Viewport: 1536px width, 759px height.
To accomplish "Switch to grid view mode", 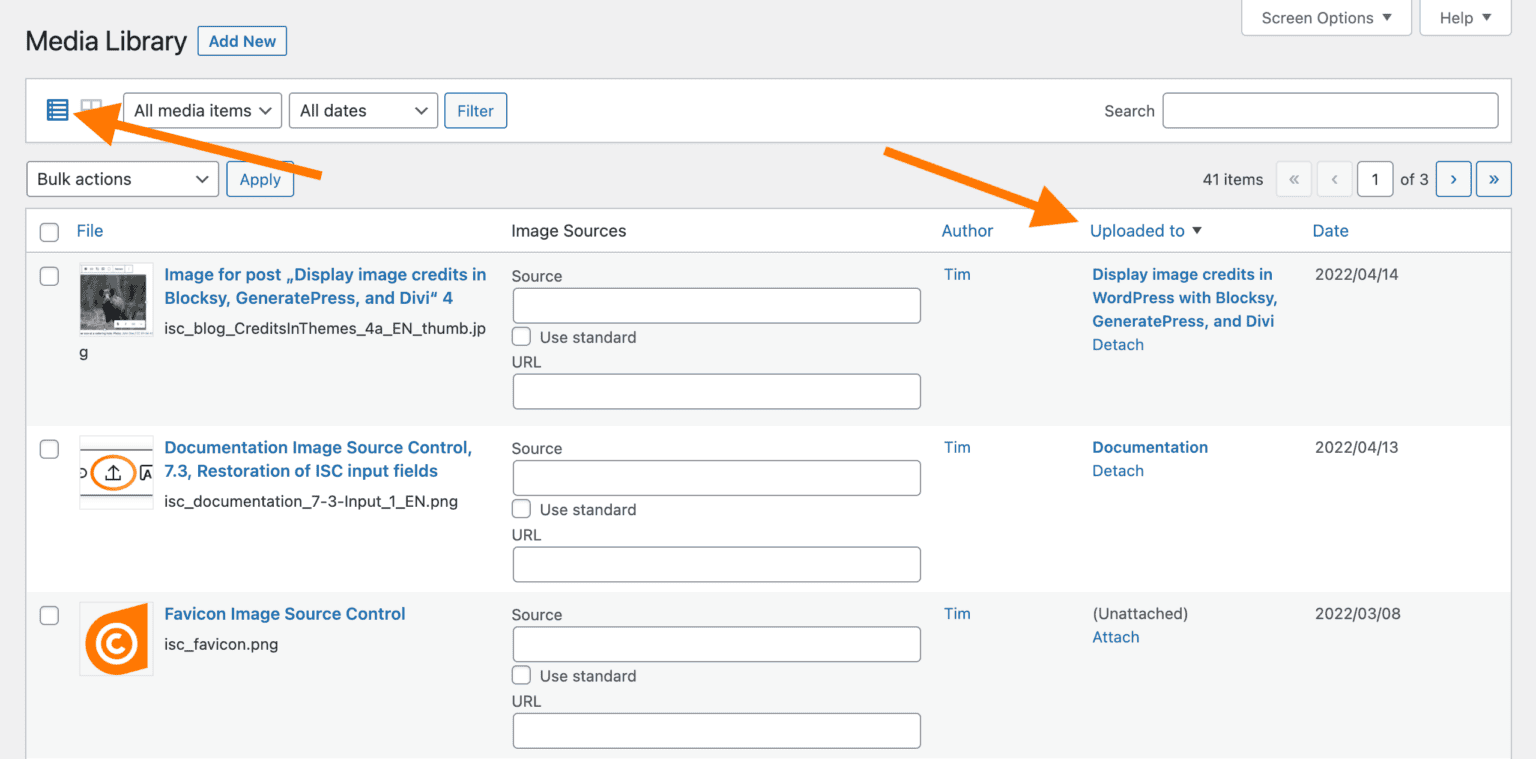I will pos(90,110).
